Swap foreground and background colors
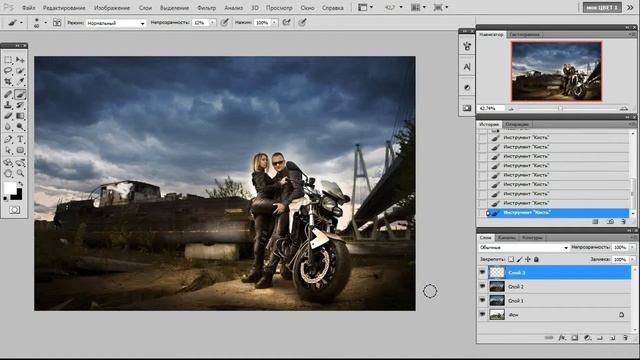Image resolution: width=640 pixels, height=360 pixels. (x=20, y=184)
